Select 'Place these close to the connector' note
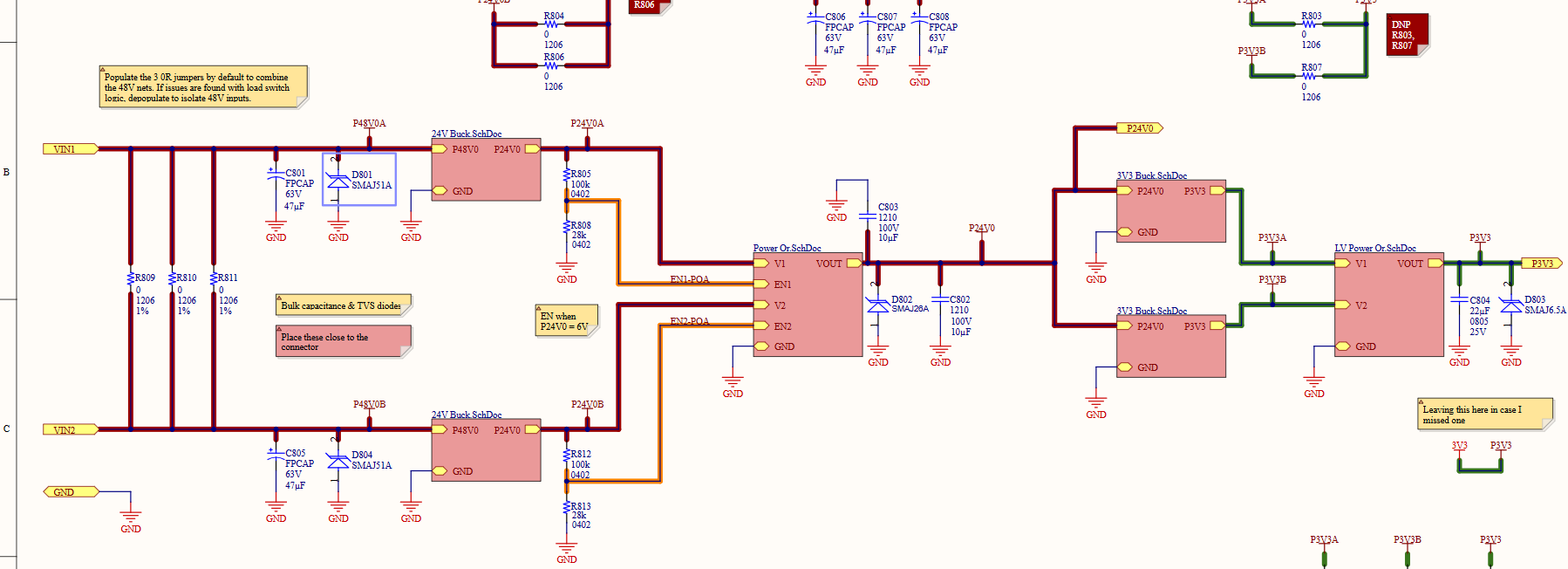This screenshot has height=569, width=1568. coord(344,341)
